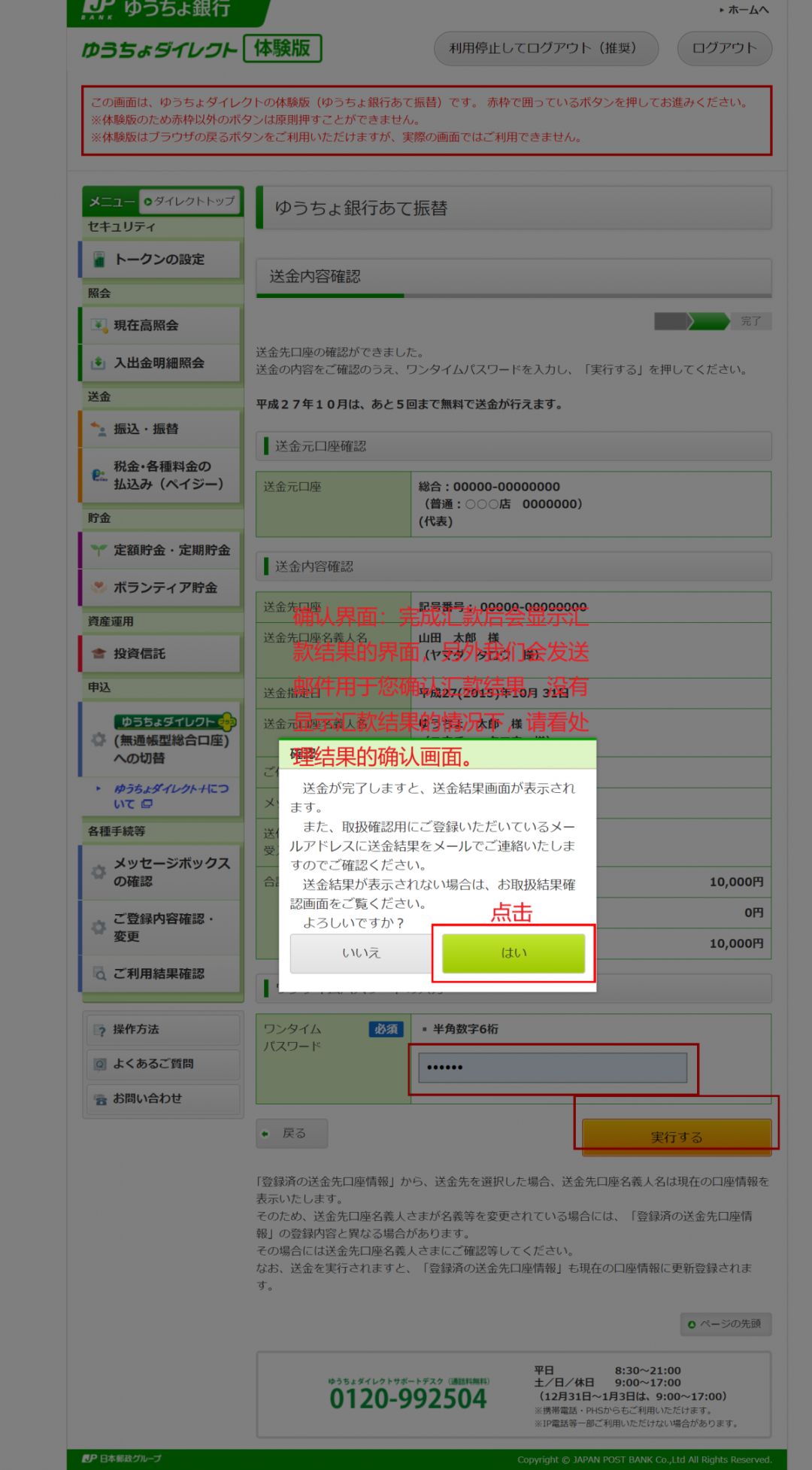Focus the one-time password input field
The width and height of the screenshot is (812, 1470).
tap(553, 1068)
